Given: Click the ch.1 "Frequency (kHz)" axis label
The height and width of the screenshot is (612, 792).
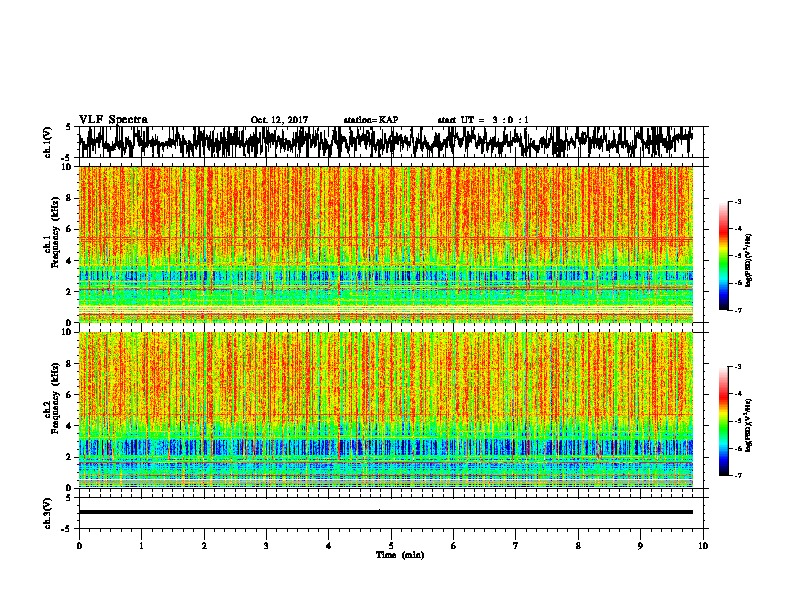Looking at the screenshot, I should [x=56, y=232].
